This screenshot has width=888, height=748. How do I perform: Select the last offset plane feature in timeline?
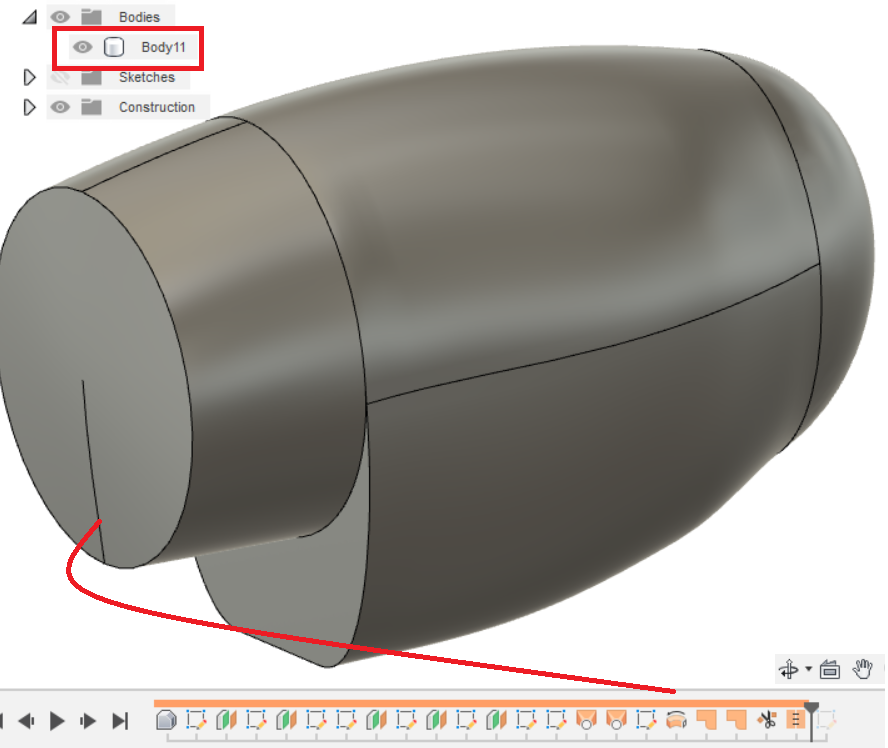(x=496, y=720)
